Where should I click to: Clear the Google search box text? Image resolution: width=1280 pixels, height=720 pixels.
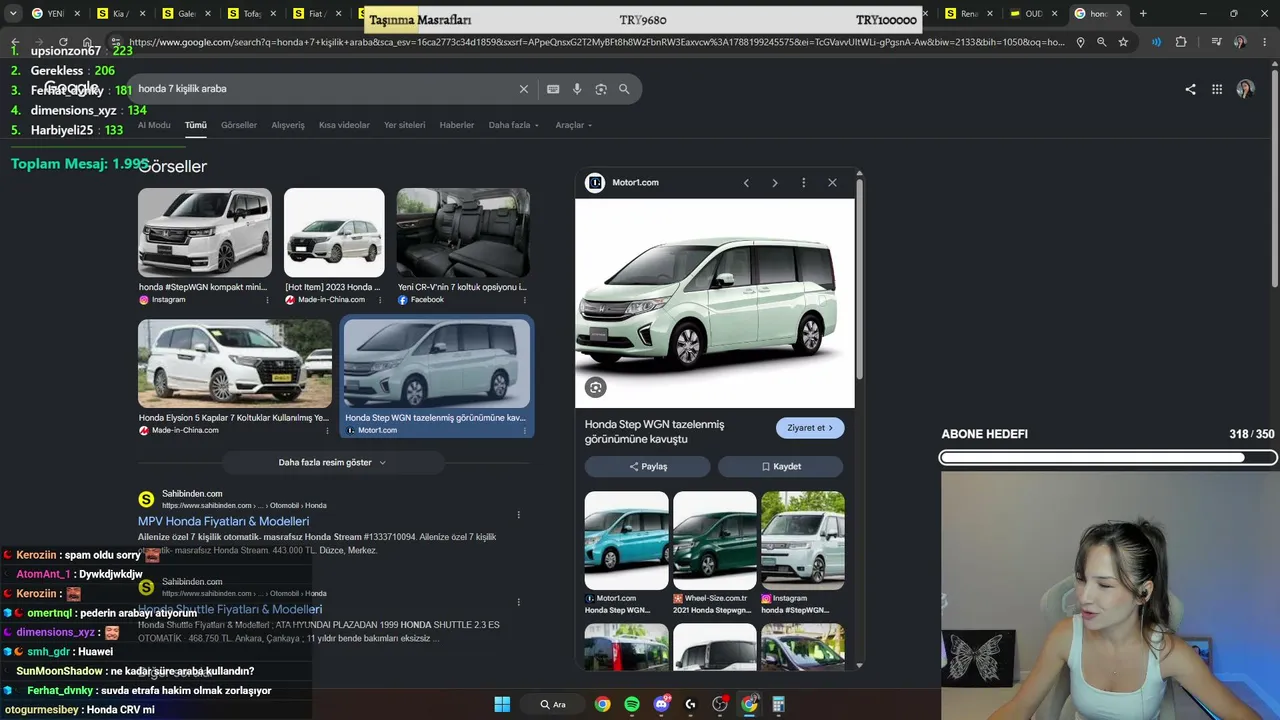click(523, 89)
